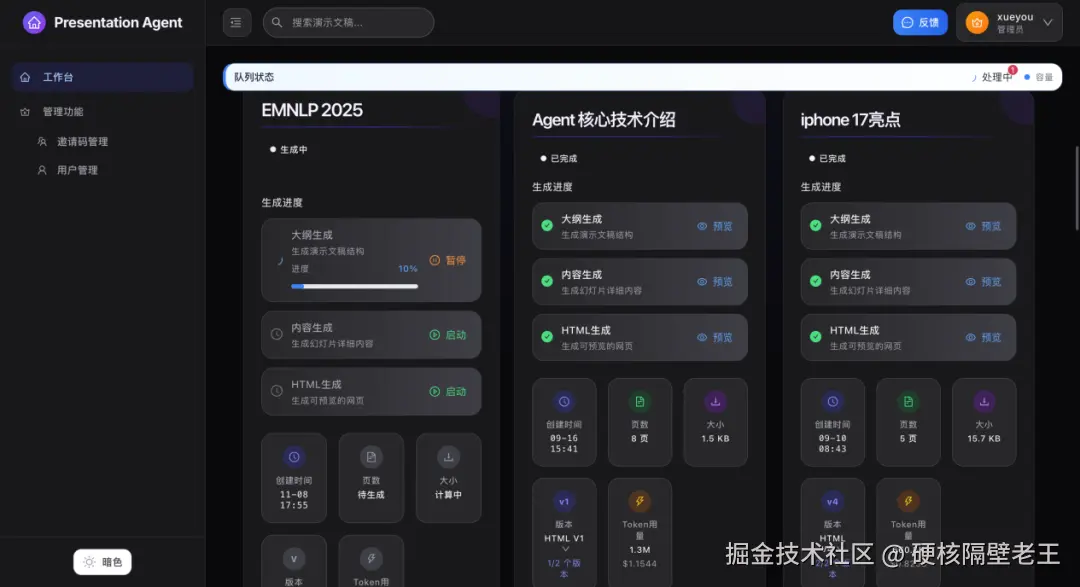Start 内容生成 for EMNLP 2025
The width and height of the screenshot is (1080, 587).
448,335
